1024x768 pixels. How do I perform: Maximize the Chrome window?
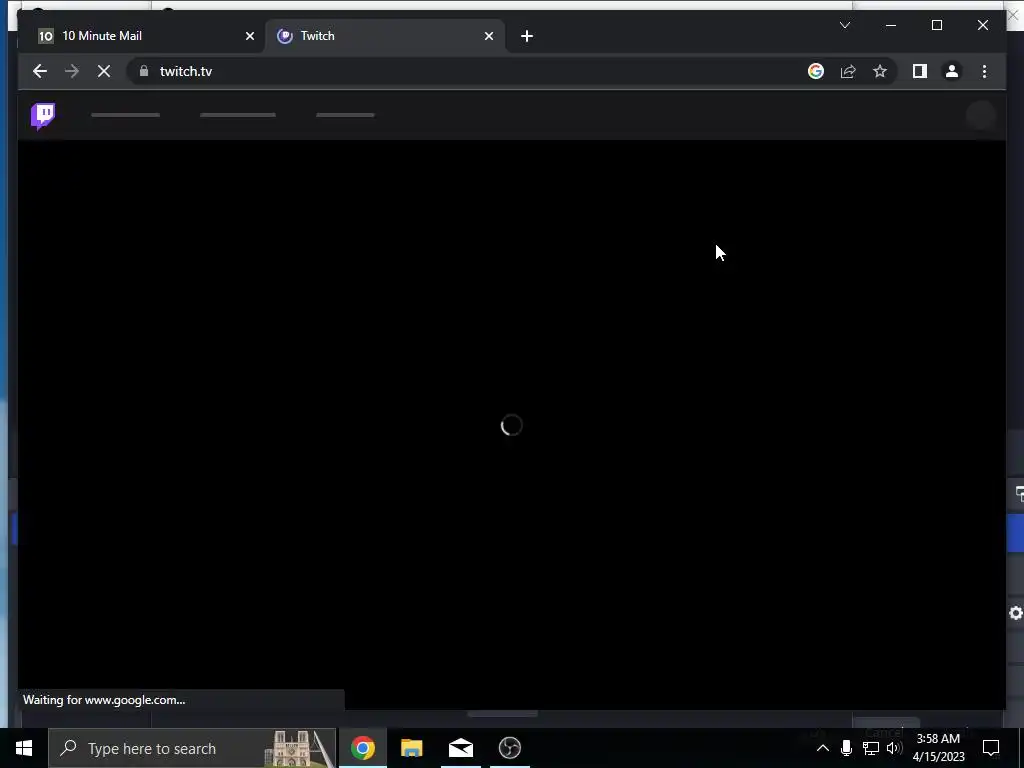click(x=936, y=25)
